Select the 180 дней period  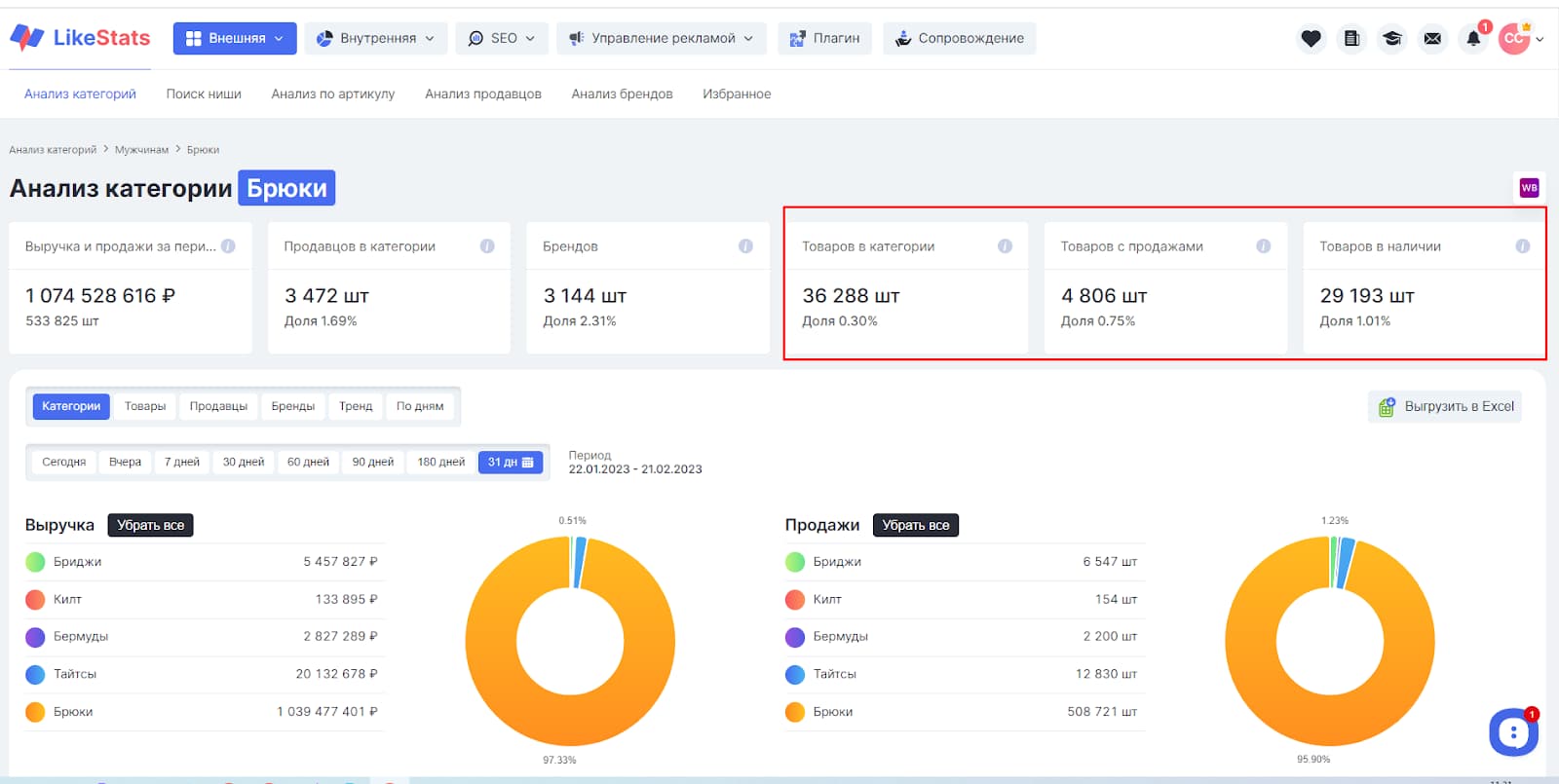point(441,462)
